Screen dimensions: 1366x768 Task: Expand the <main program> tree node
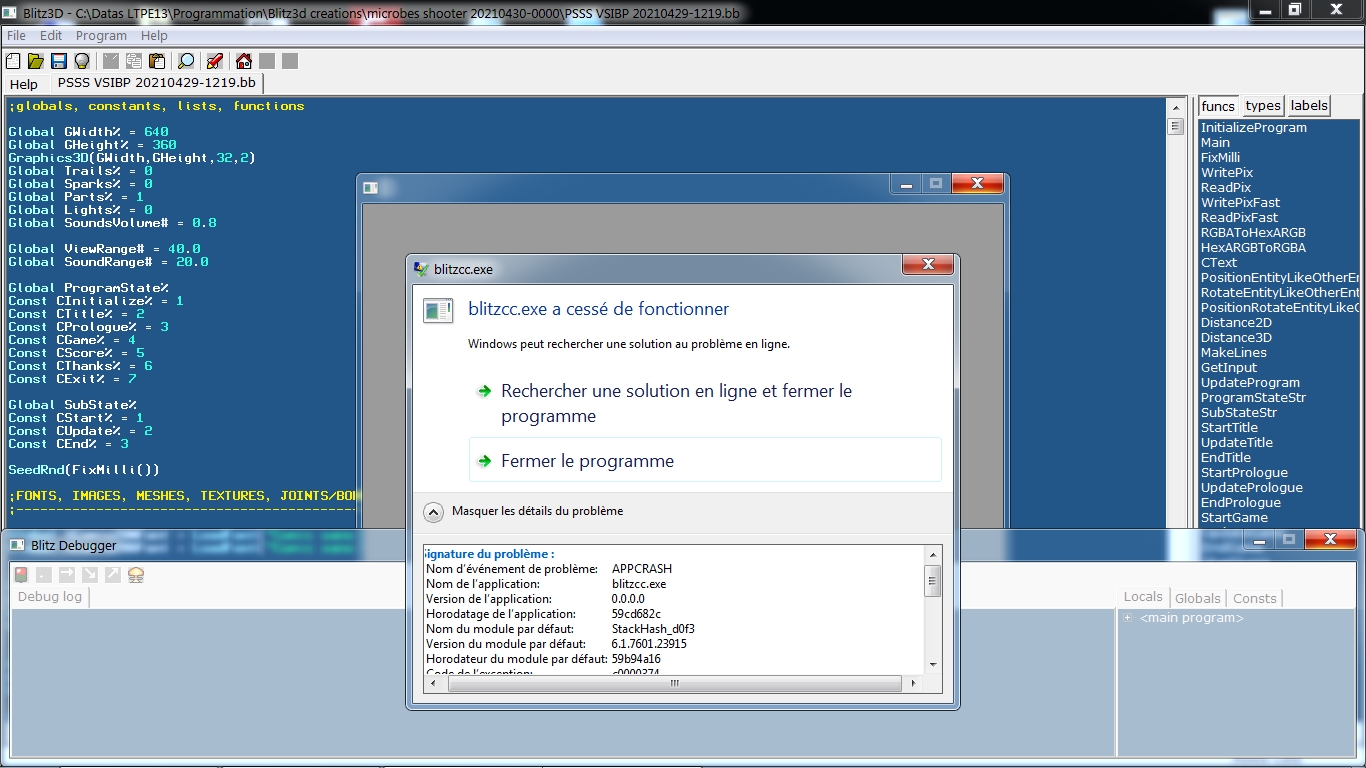pos(1127,618)
